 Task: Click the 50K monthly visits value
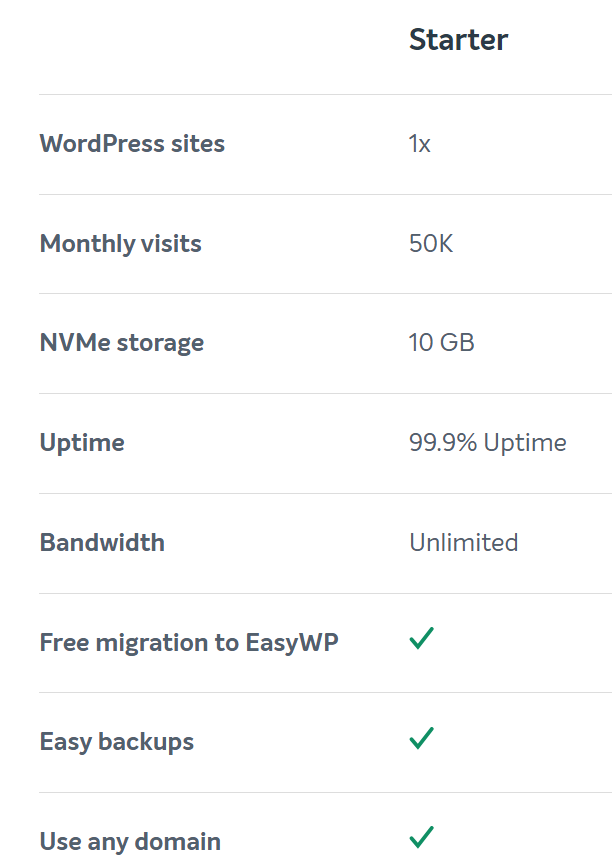(431, 244)
